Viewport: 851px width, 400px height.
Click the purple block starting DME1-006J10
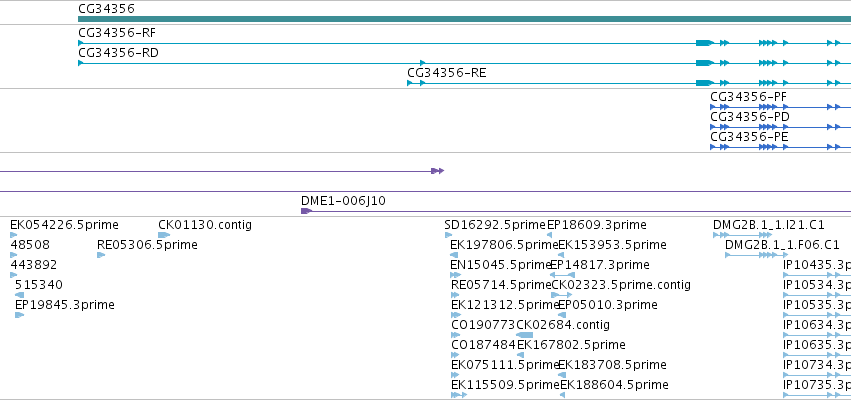tap(306, 211)
